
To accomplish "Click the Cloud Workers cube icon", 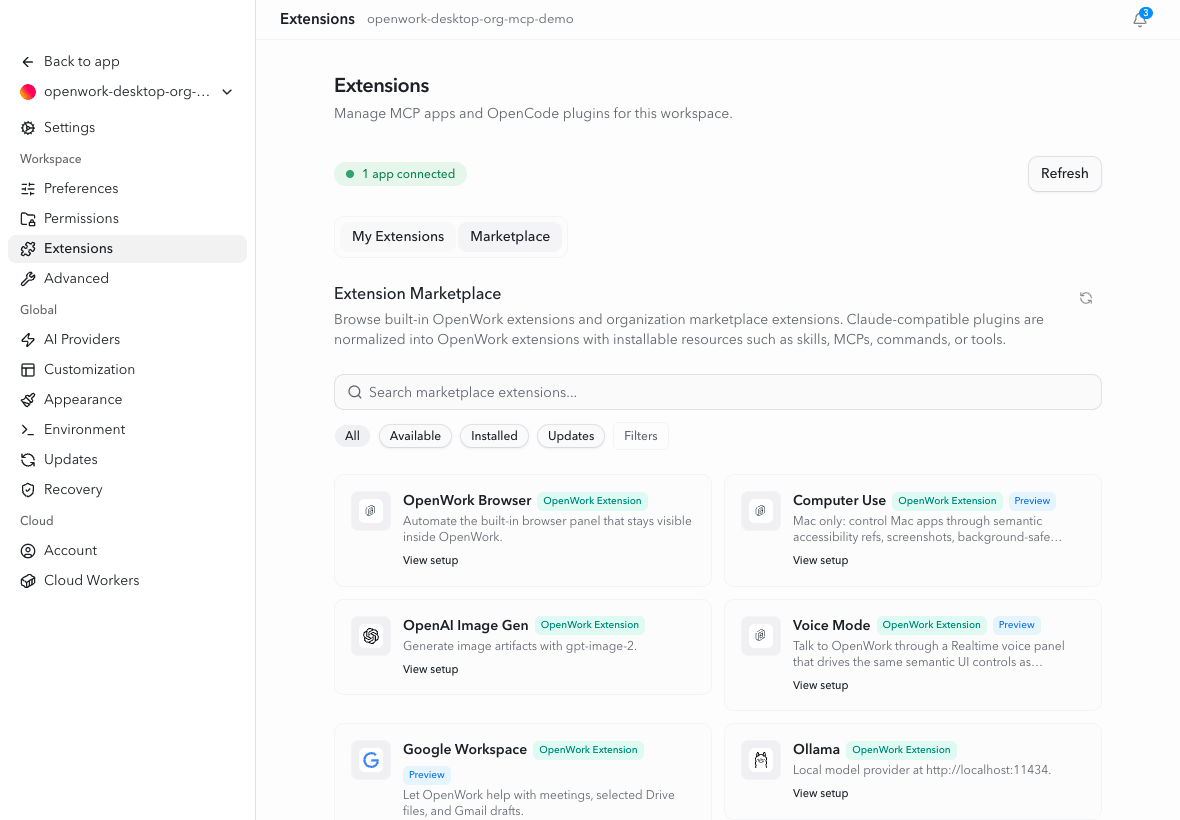I will [x=28, y=581].
